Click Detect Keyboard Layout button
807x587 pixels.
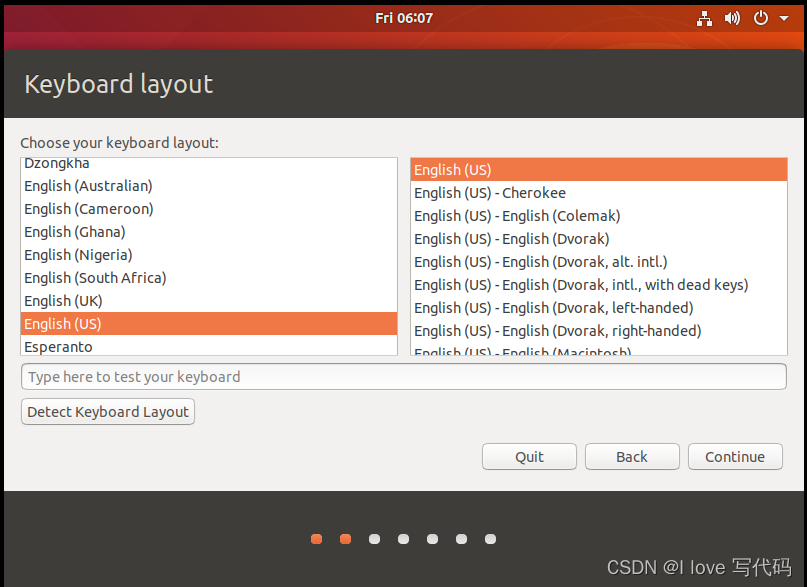108,412
